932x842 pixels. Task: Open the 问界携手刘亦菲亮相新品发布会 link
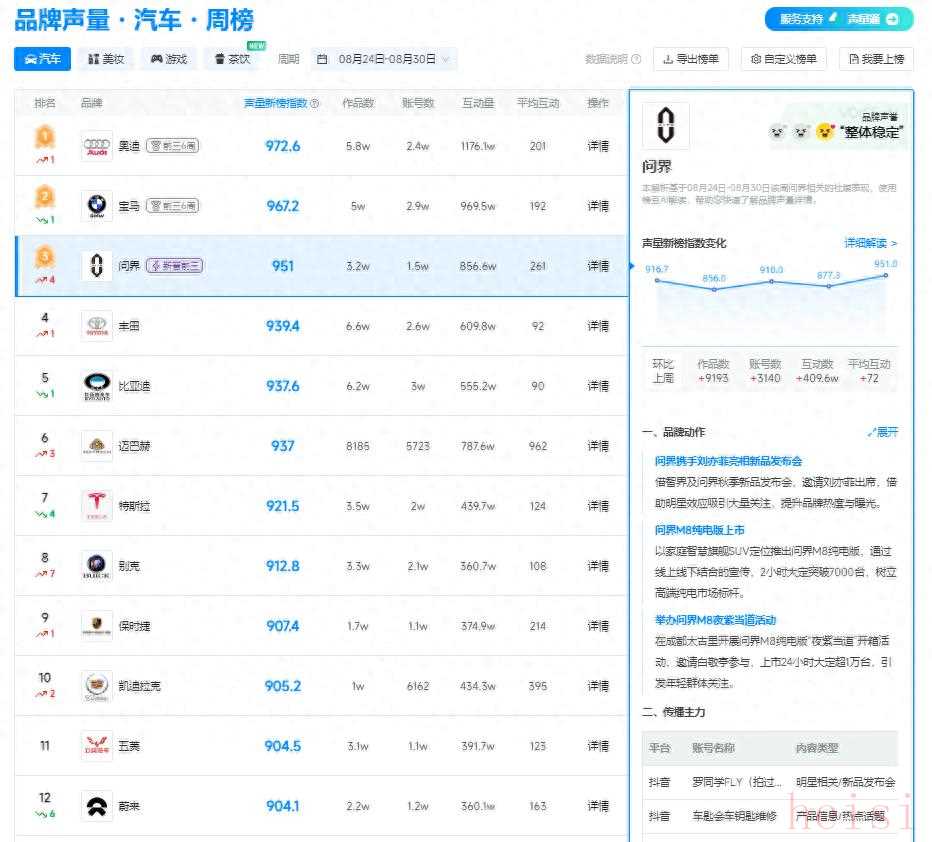click(728, 461)
